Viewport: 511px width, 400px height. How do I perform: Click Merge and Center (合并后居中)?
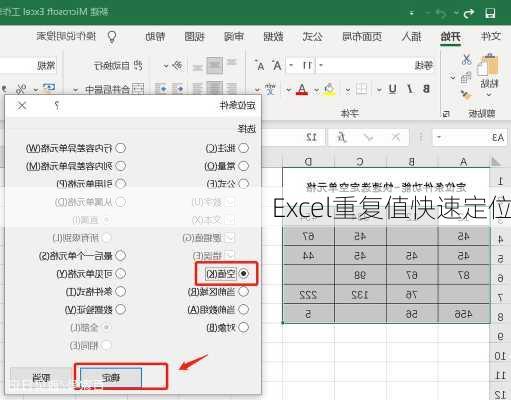coord(114,89)
